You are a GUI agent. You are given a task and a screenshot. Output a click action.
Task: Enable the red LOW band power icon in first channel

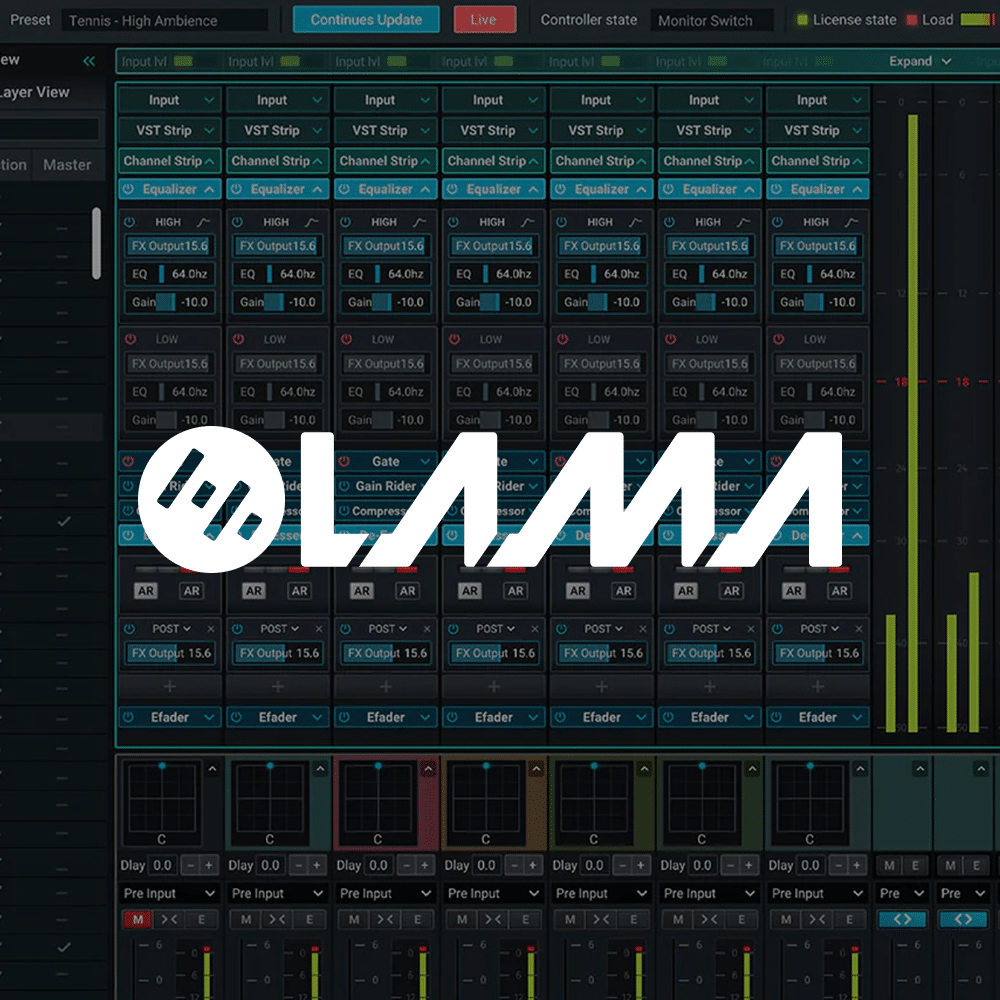[130, 340]
